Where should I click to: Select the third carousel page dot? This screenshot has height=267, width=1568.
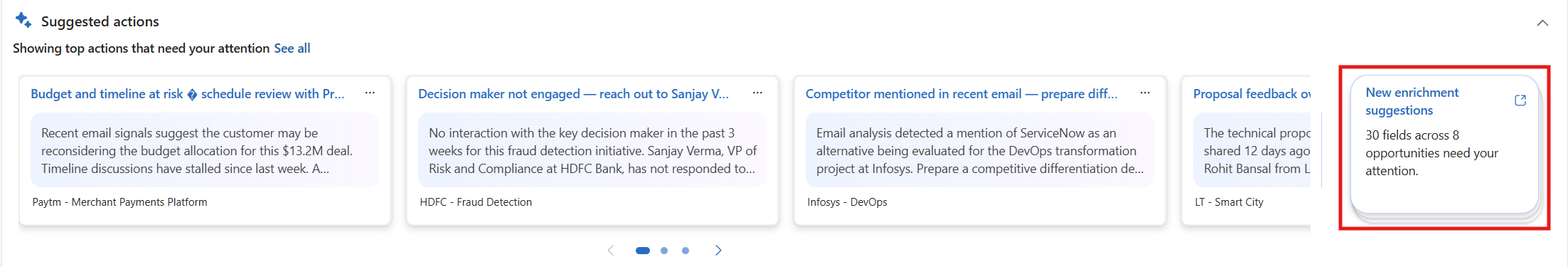686,251
